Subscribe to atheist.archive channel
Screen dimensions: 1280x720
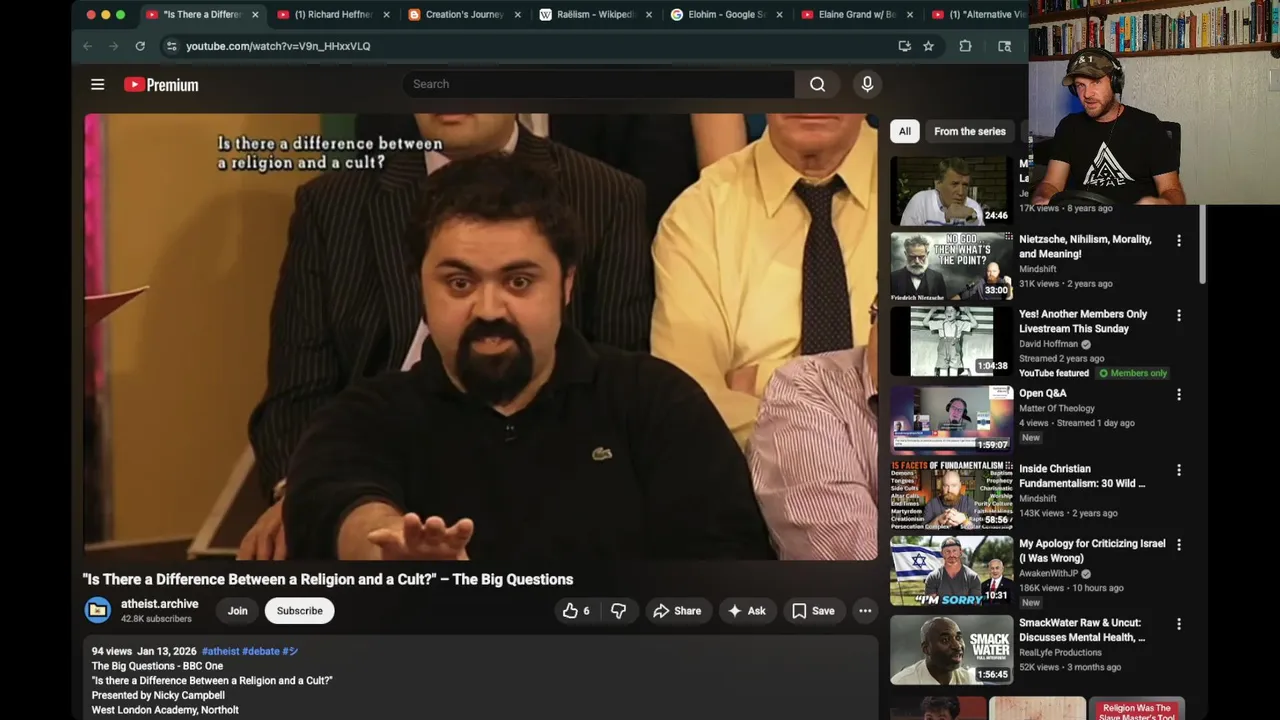pyautogui.click(x=299, y=611)
